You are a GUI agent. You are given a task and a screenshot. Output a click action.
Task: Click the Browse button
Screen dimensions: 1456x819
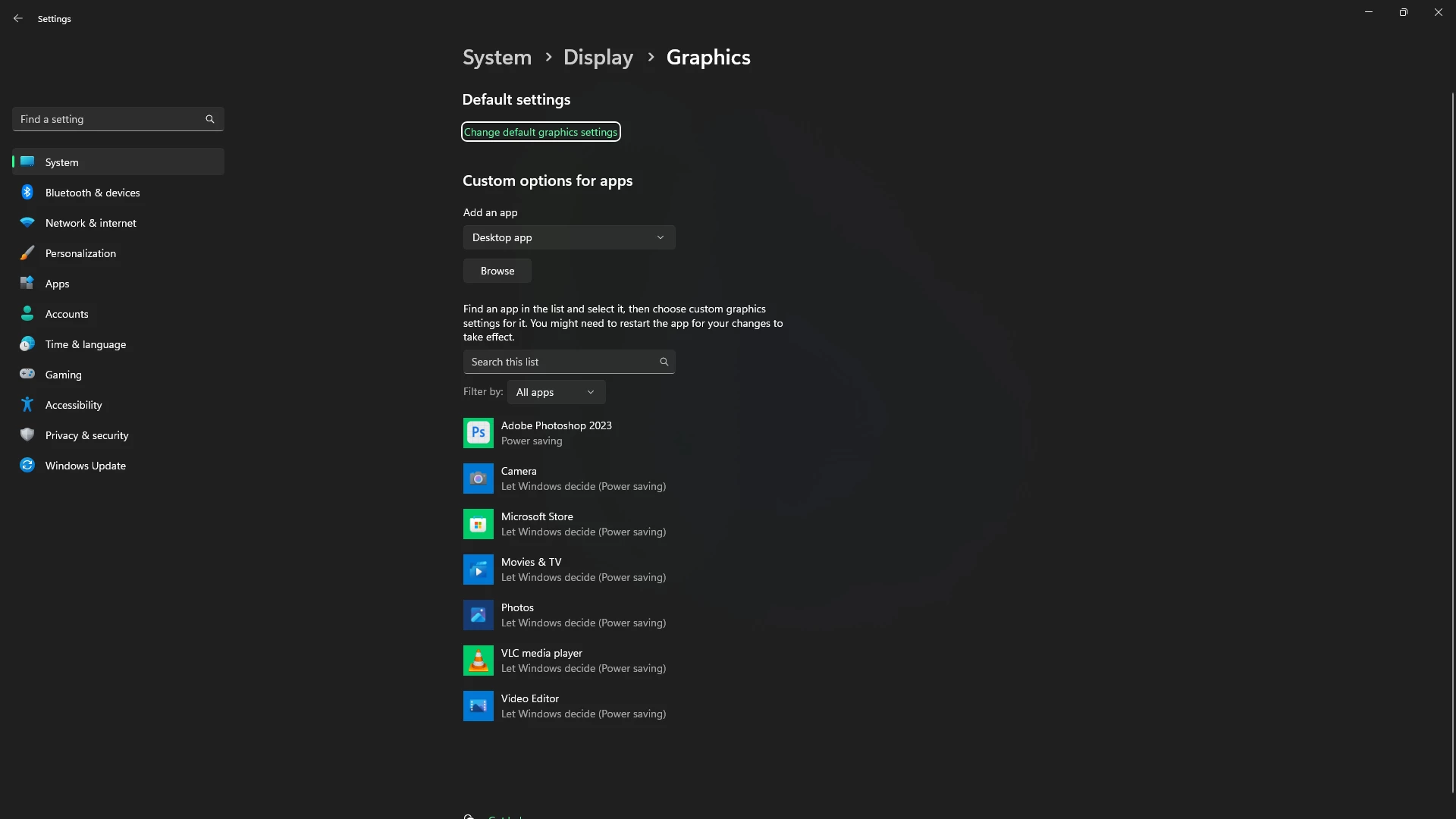click(x=497, y=271)
